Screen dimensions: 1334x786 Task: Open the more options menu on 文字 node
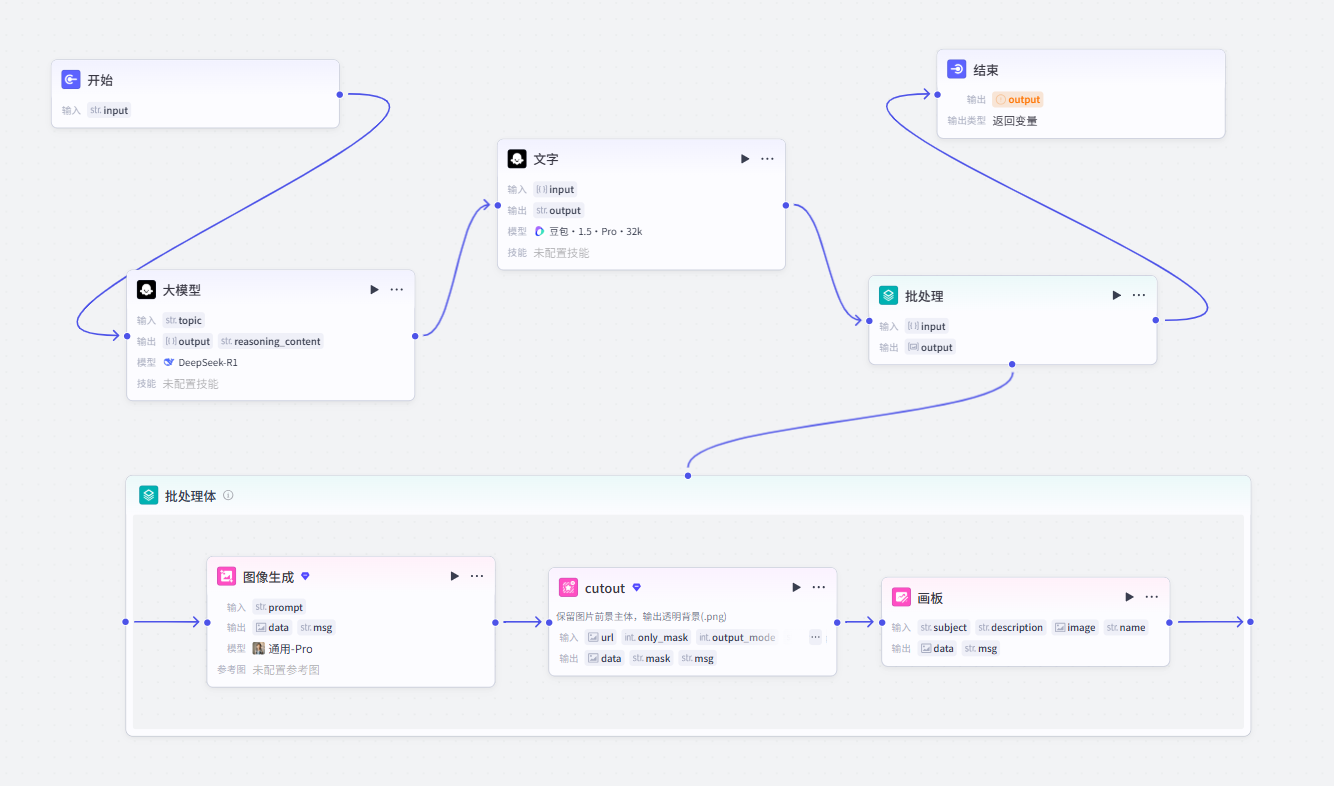click(x=767, y=159)
